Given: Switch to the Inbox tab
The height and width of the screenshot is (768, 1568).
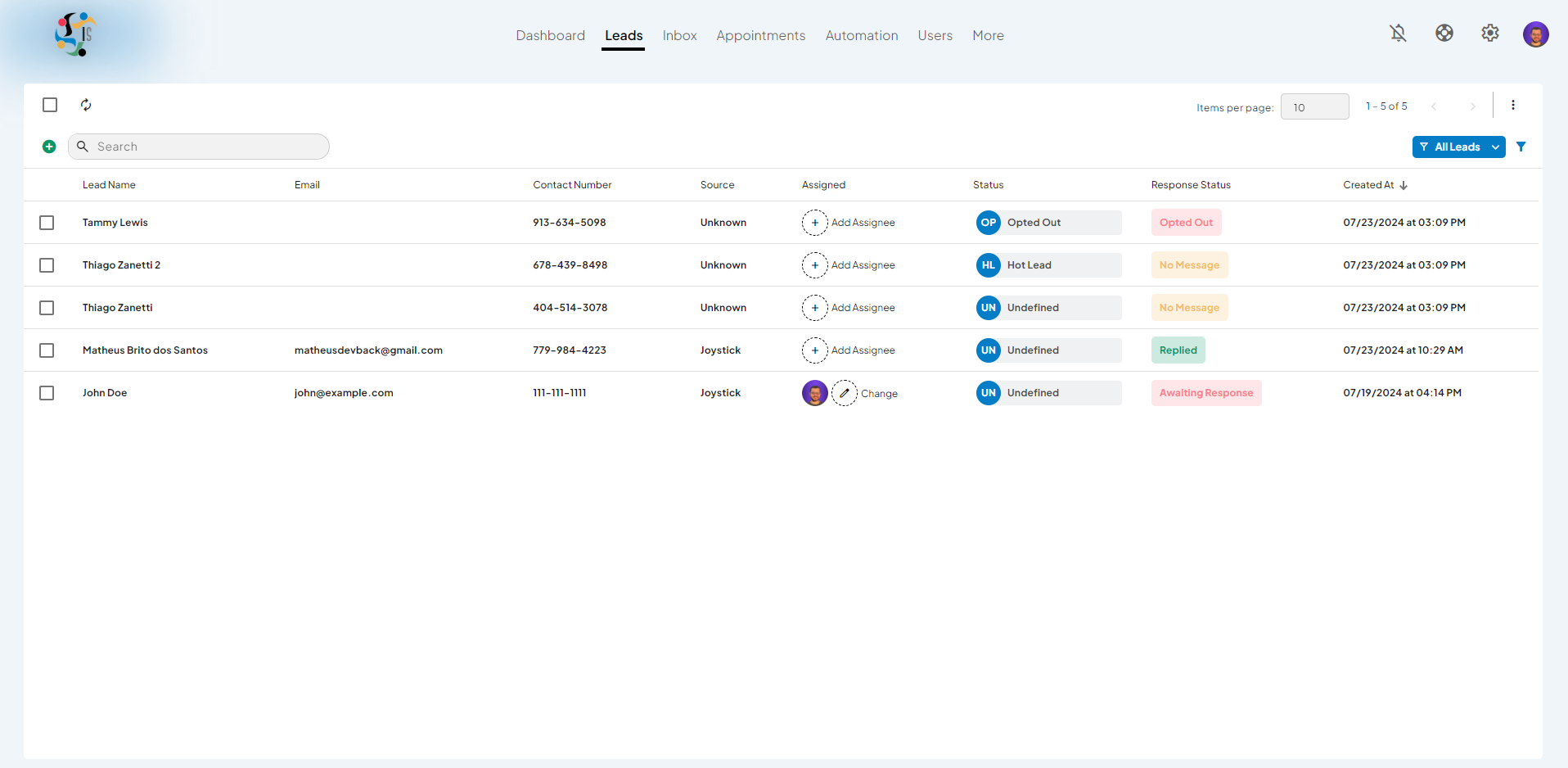Looking at the screenshot, I should 679,35.
